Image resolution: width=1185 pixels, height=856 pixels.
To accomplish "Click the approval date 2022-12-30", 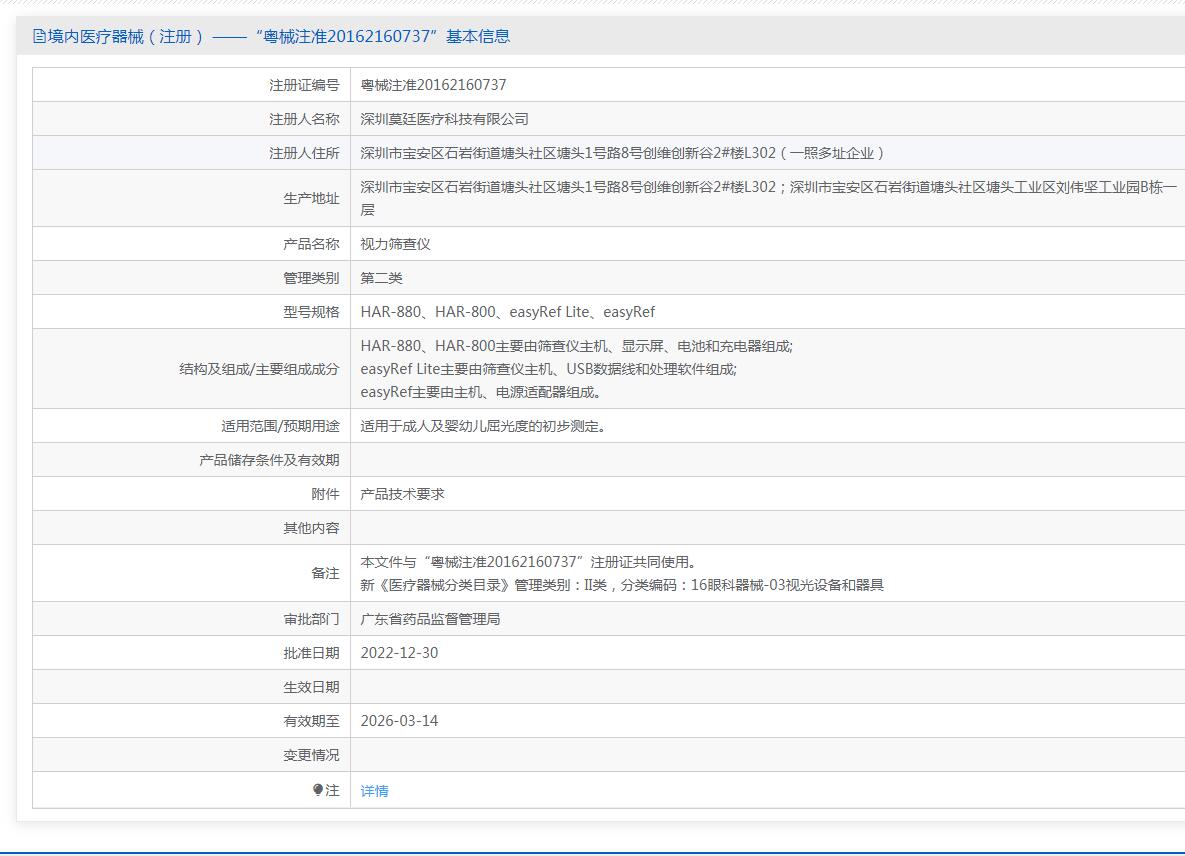I will point(399,653).
